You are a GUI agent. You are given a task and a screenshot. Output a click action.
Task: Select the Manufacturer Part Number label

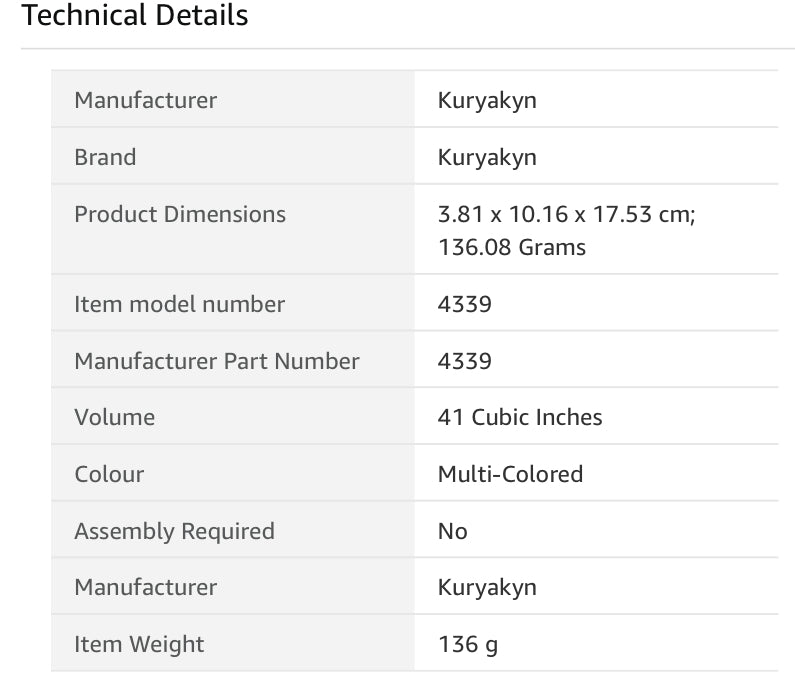coord(217,361)
